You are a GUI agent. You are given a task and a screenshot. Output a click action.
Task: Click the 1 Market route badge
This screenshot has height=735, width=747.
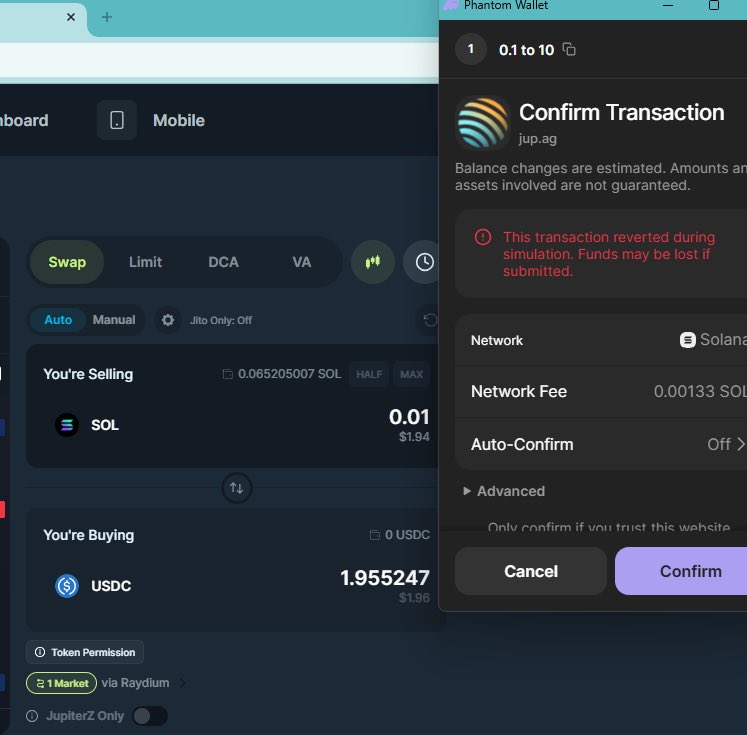pyautogui.click(x=61, y=683)
